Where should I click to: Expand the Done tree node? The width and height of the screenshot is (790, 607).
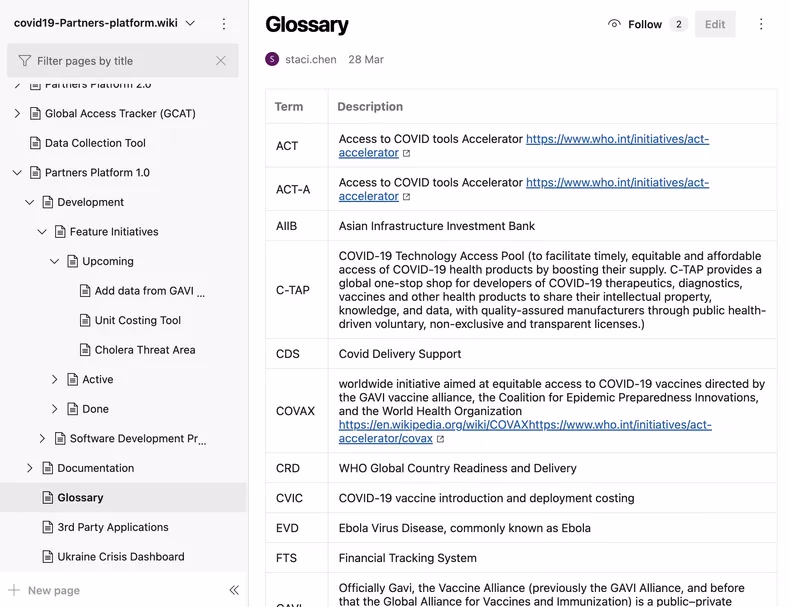point(54,409)
